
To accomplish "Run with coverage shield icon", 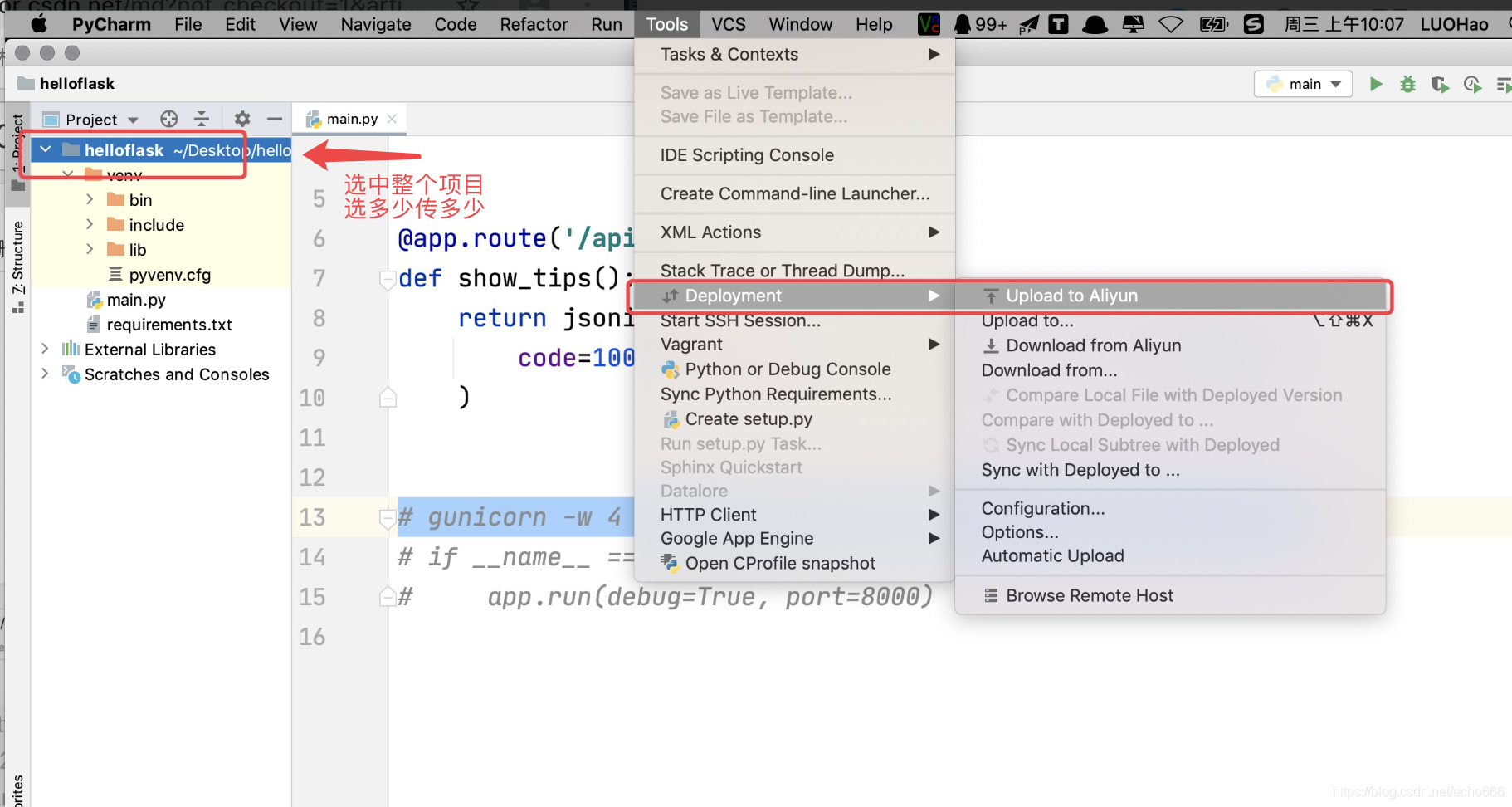I will [1440, 84].
